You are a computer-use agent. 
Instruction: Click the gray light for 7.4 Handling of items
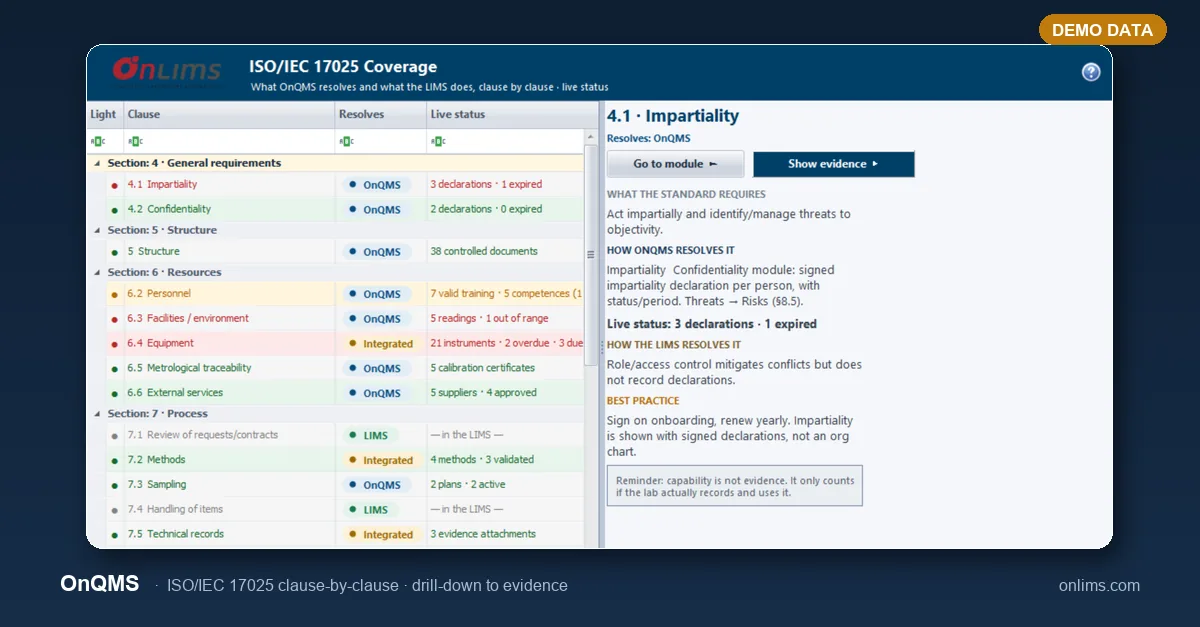click(x=115, y=510)
